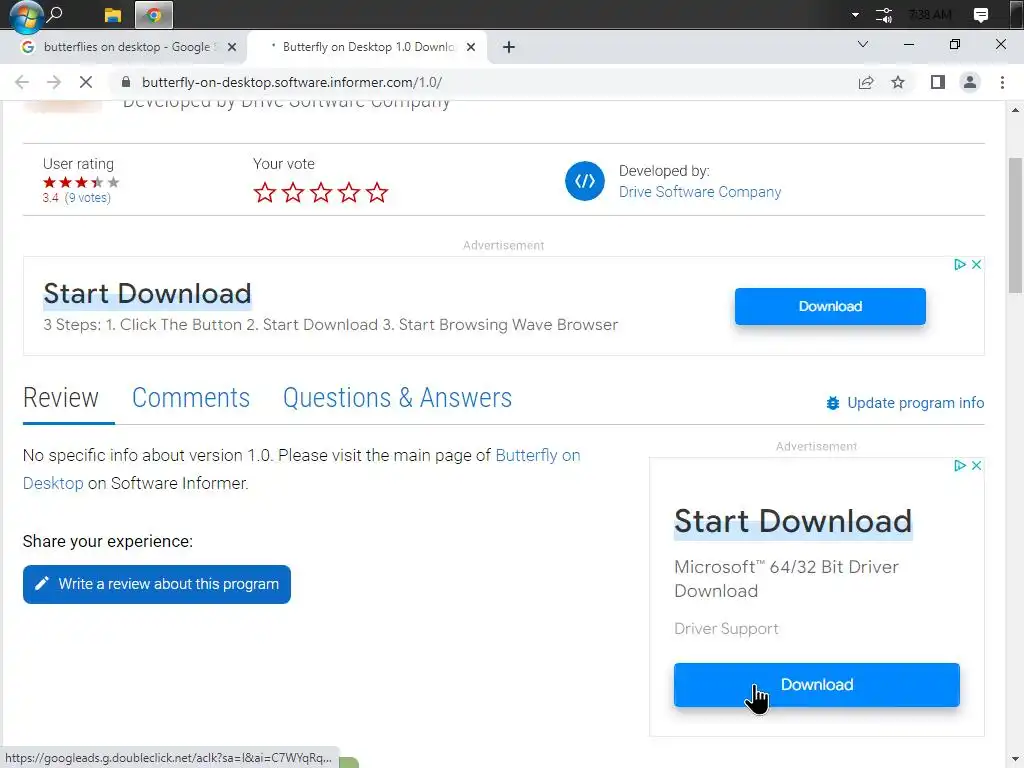The image size is (1024, 768).
Task: Rate program two stars
Action: [293, 193]
